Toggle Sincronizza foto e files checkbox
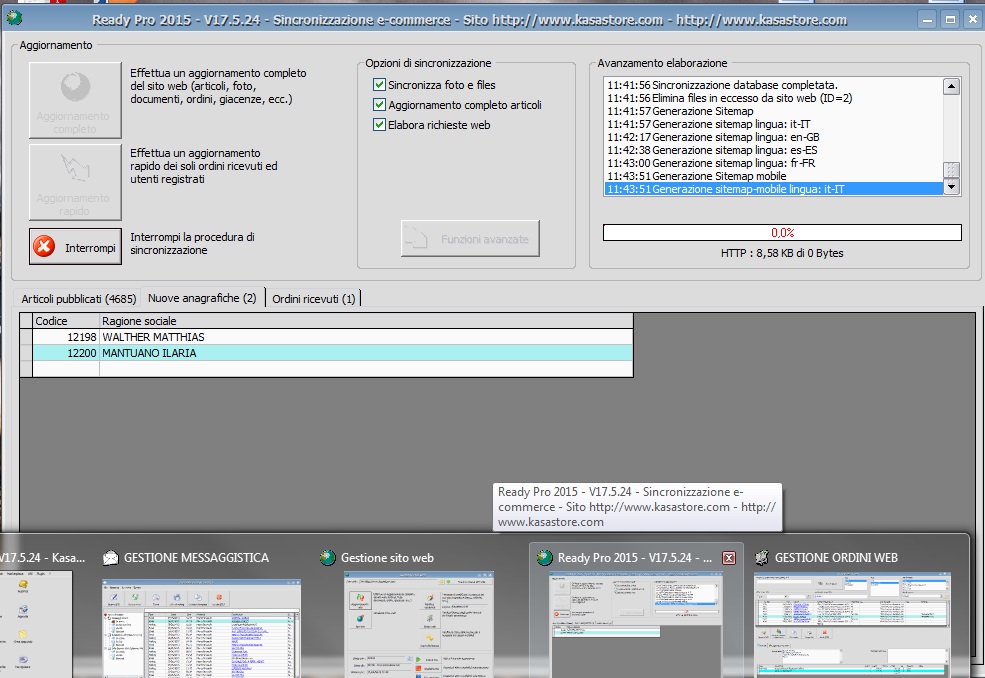 pos(379,84)
